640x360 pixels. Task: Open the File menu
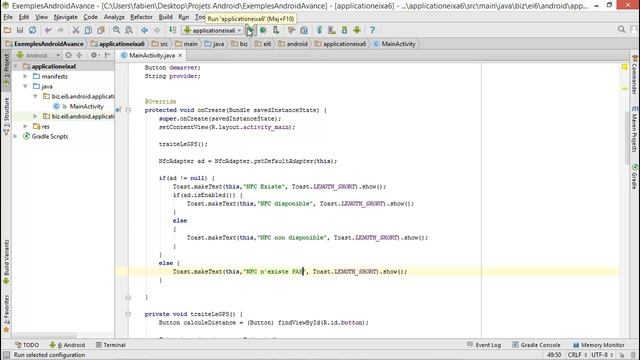tap(8, 17)
